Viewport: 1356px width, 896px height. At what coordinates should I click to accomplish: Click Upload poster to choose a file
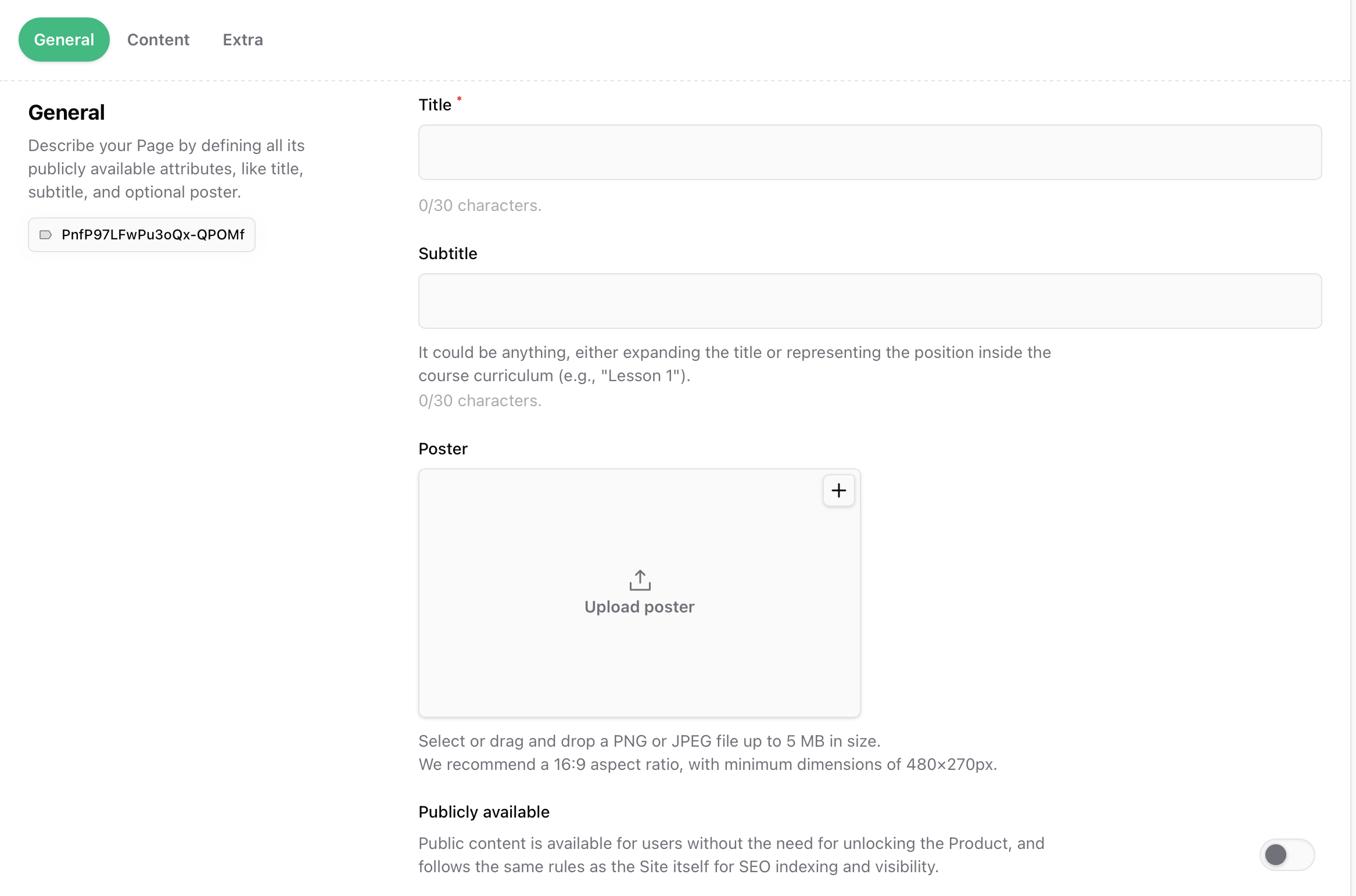point(639,607)
